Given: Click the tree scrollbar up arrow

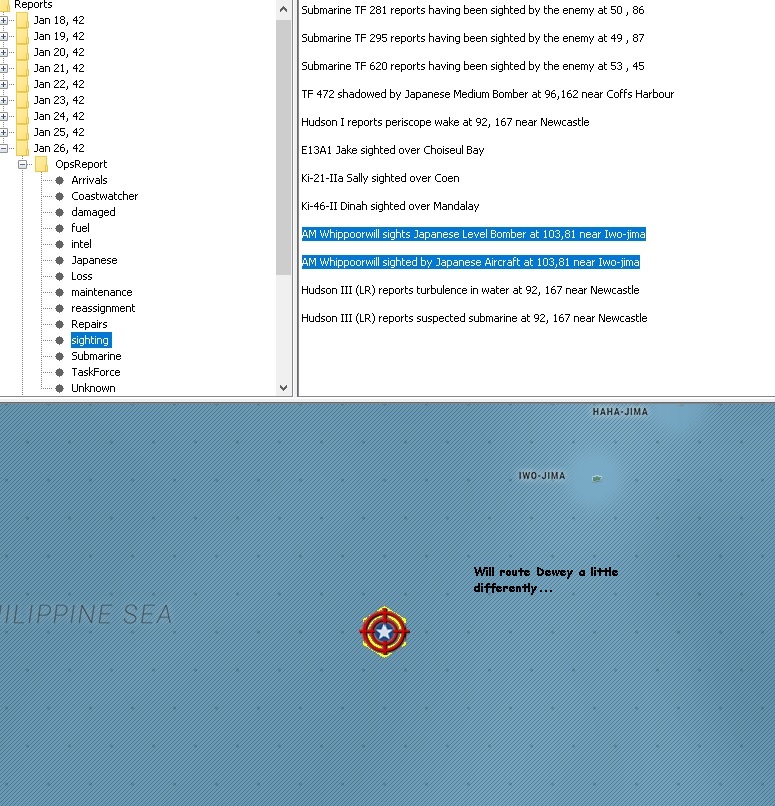Looking at the screenshot, I should (283, 9).
